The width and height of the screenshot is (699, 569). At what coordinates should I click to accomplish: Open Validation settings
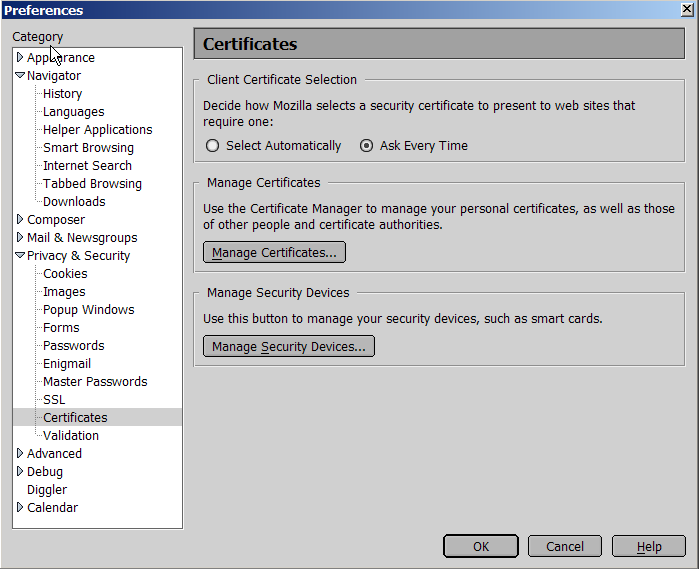71,436
